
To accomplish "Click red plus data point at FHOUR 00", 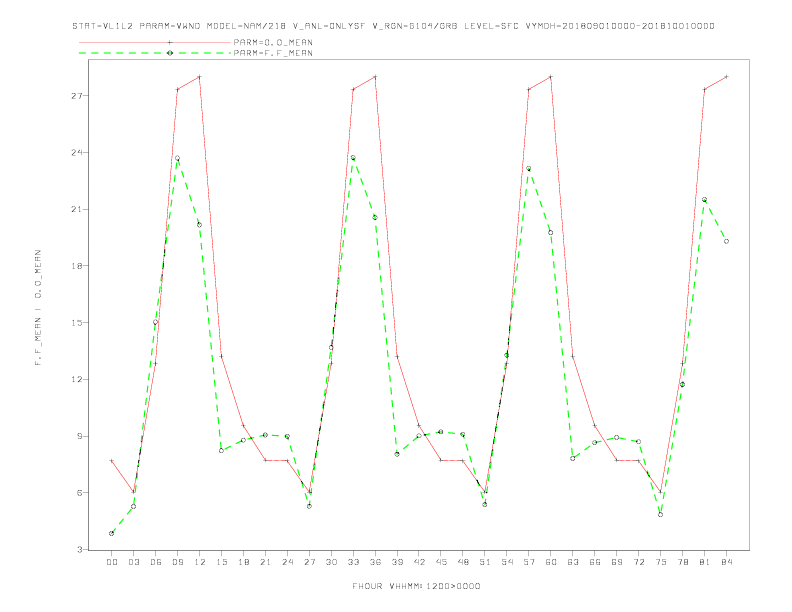I will coord(112,461).
